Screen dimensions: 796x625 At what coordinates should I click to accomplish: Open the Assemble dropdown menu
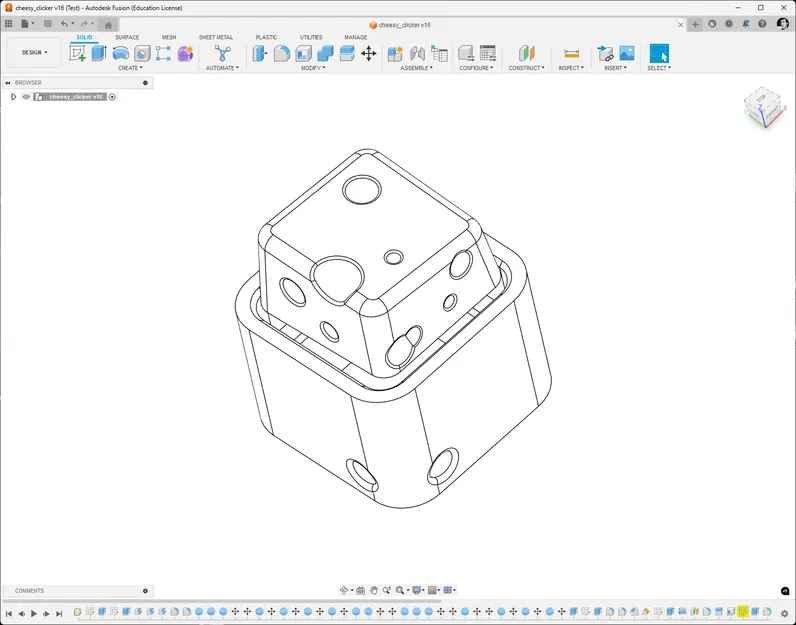417,68
